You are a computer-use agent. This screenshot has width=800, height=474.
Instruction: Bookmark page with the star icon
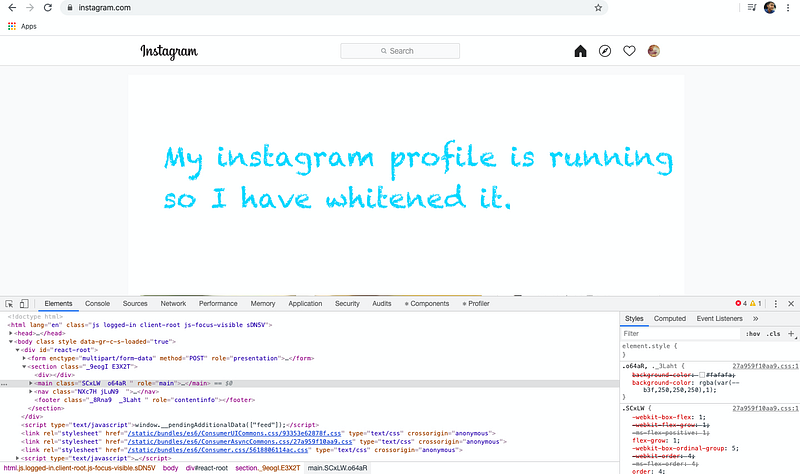coord(598,8)
